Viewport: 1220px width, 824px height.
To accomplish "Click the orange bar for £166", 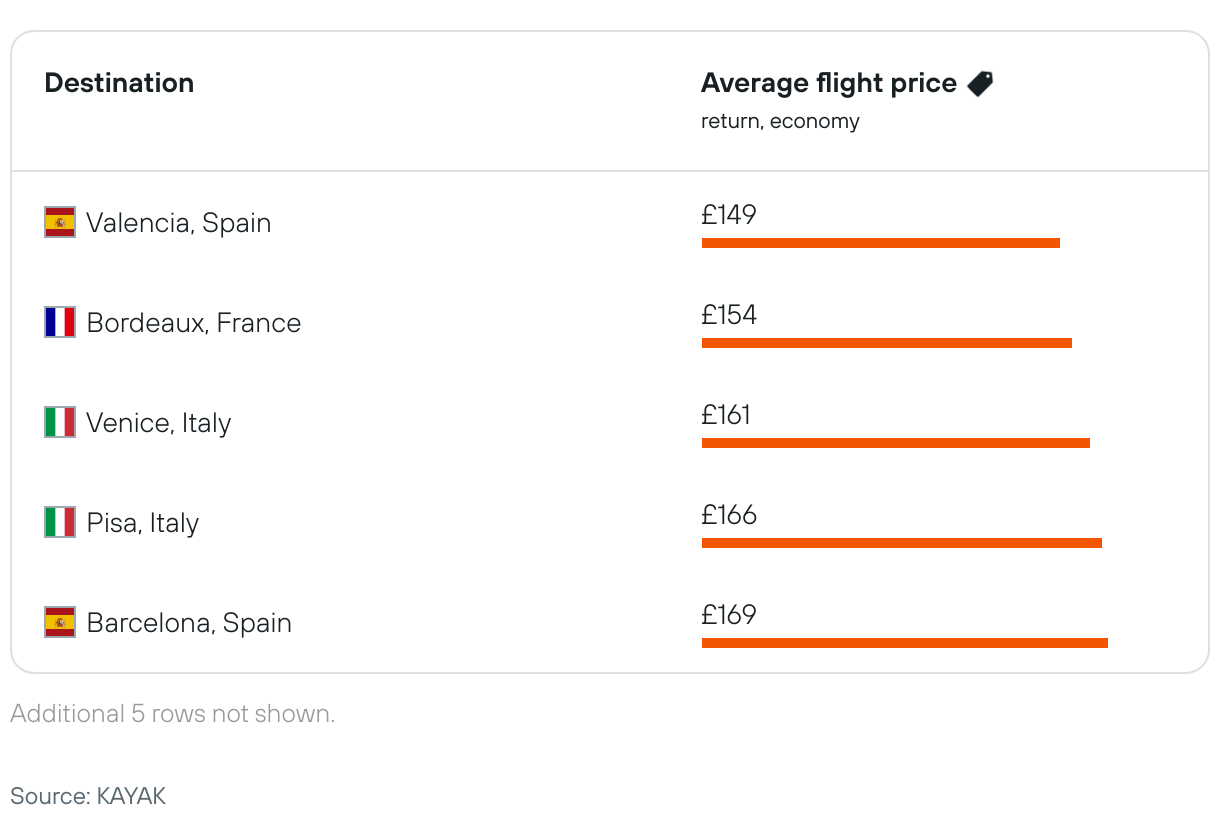I will coord(901,543).
